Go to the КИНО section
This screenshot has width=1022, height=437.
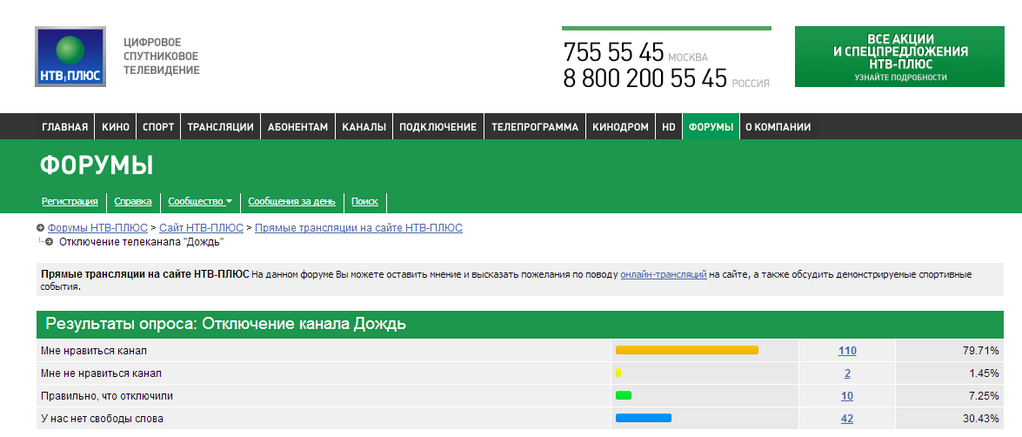coord(115,127)
